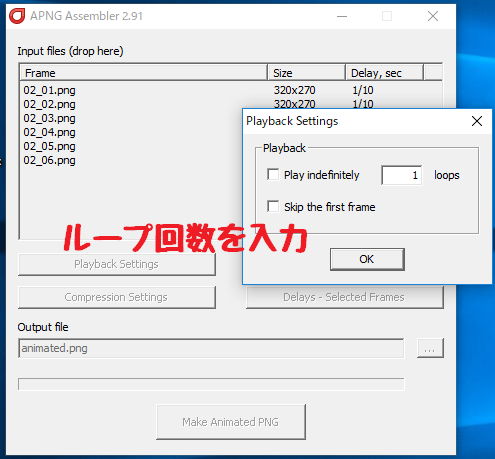This screenshot has height=459, width=495.
Task: Click the APNG Assembler app logo icon
Action: pyautogui.click(x=17, y=16)
